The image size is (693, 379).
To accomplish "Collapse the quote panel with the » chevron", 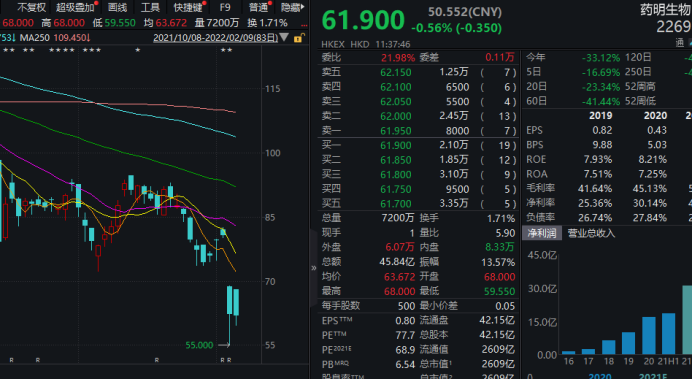I will 314,268.
